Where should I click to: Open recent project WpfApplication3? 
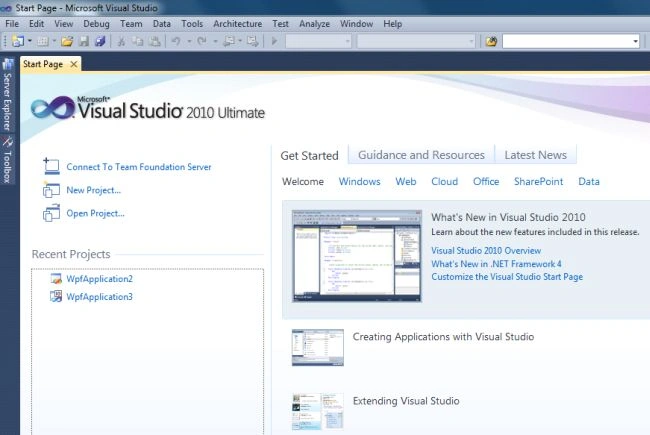coord(99,297)
